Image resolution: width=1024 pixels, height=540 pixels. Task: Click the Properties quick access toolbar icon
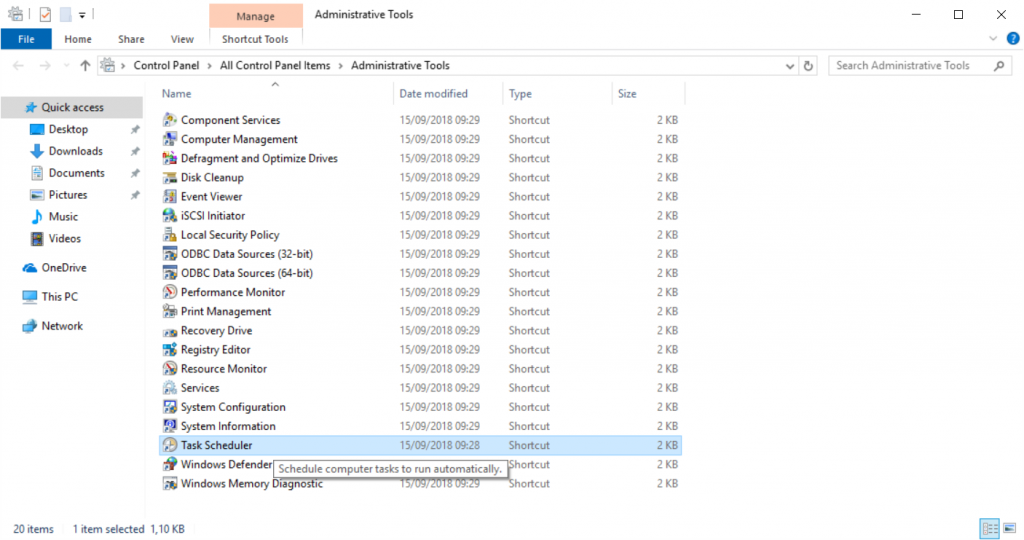[45, 14]
